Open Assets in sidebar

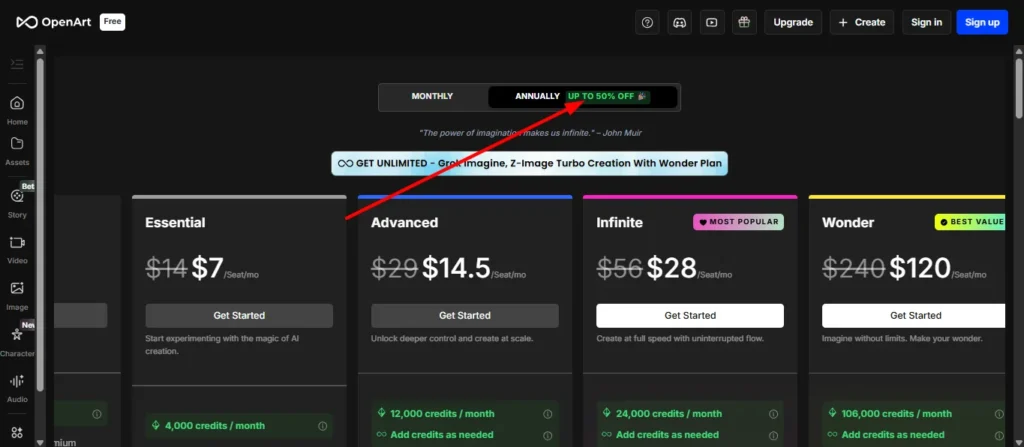(x=17, y=151)
